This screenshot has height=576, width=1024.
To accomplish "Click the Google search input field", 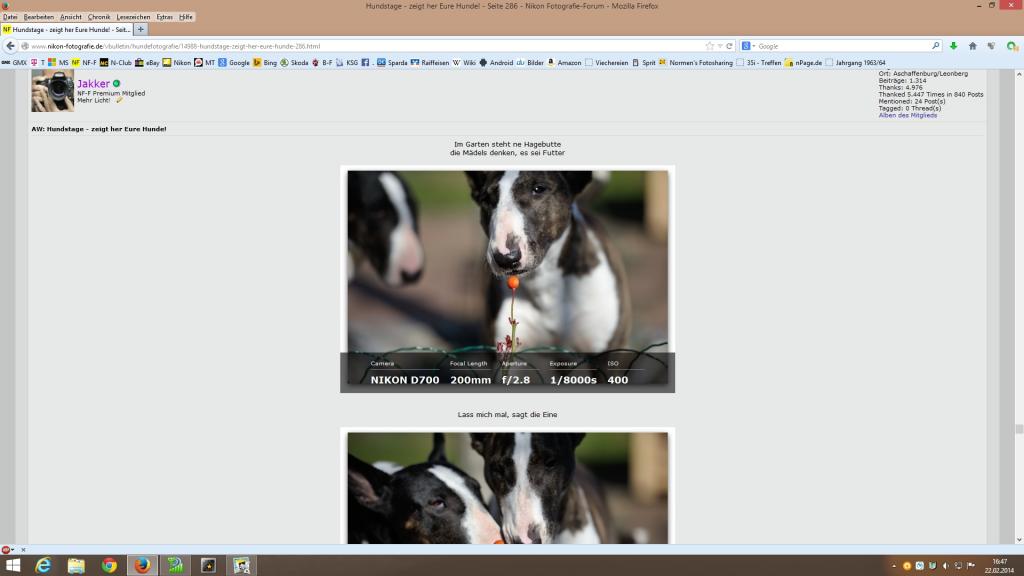I will [844, 46].
